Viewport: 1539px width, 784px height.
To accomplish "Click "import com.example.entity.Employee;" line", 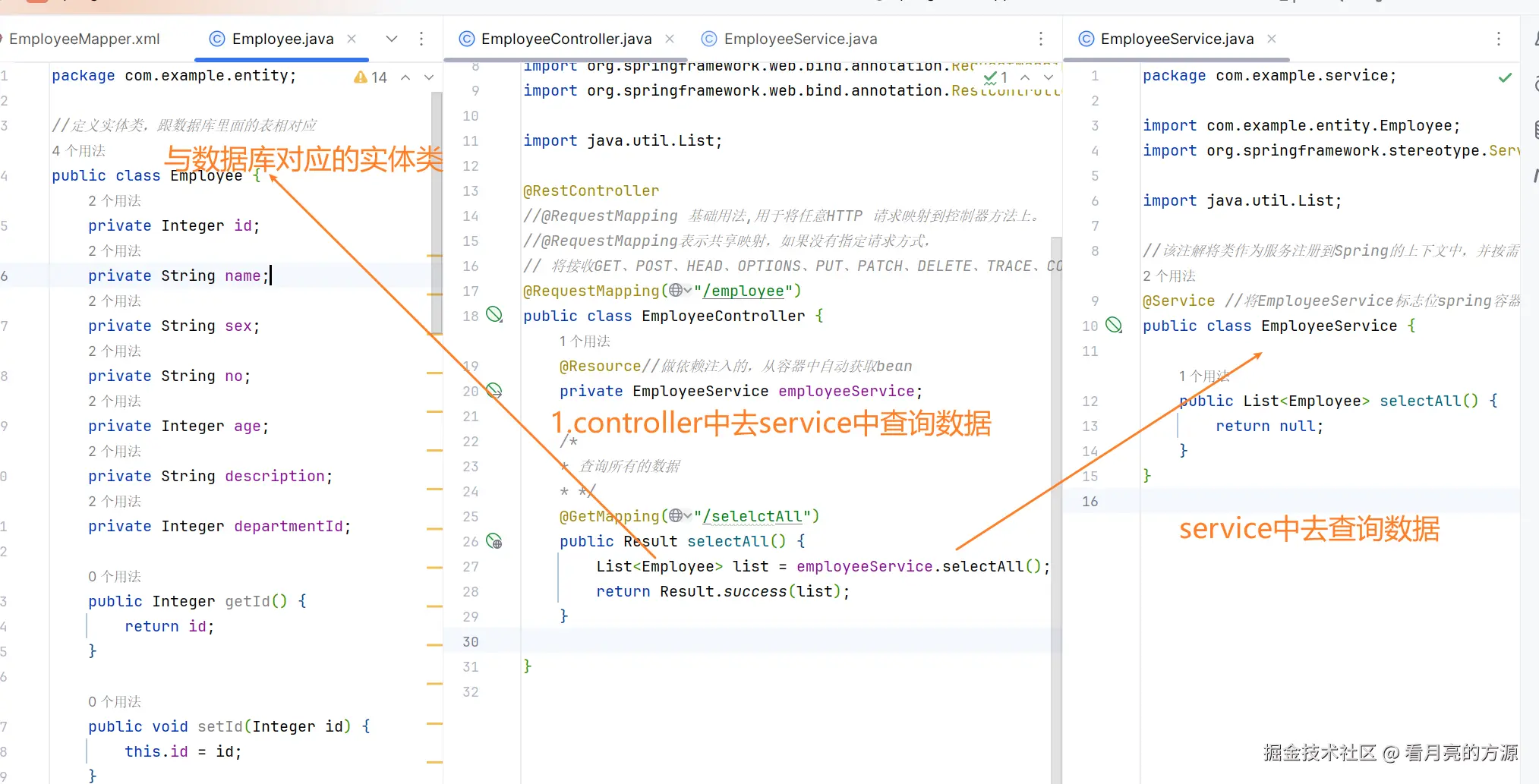I will point(1301,125).
